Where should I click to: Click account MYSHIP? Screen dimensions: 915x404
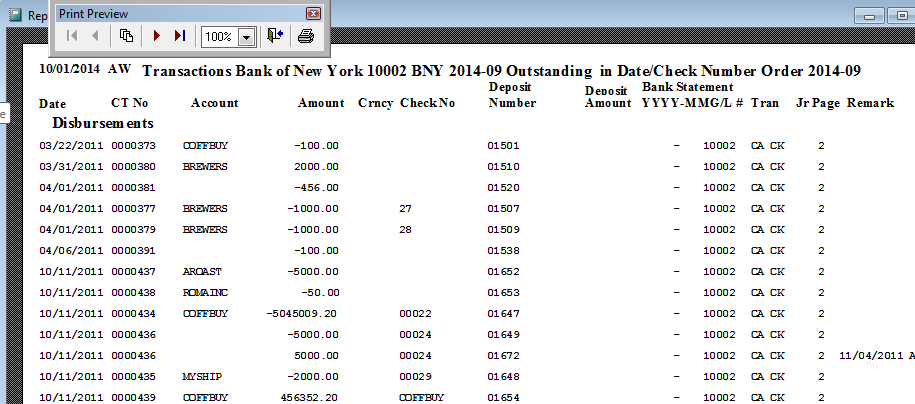pos(202,377)
